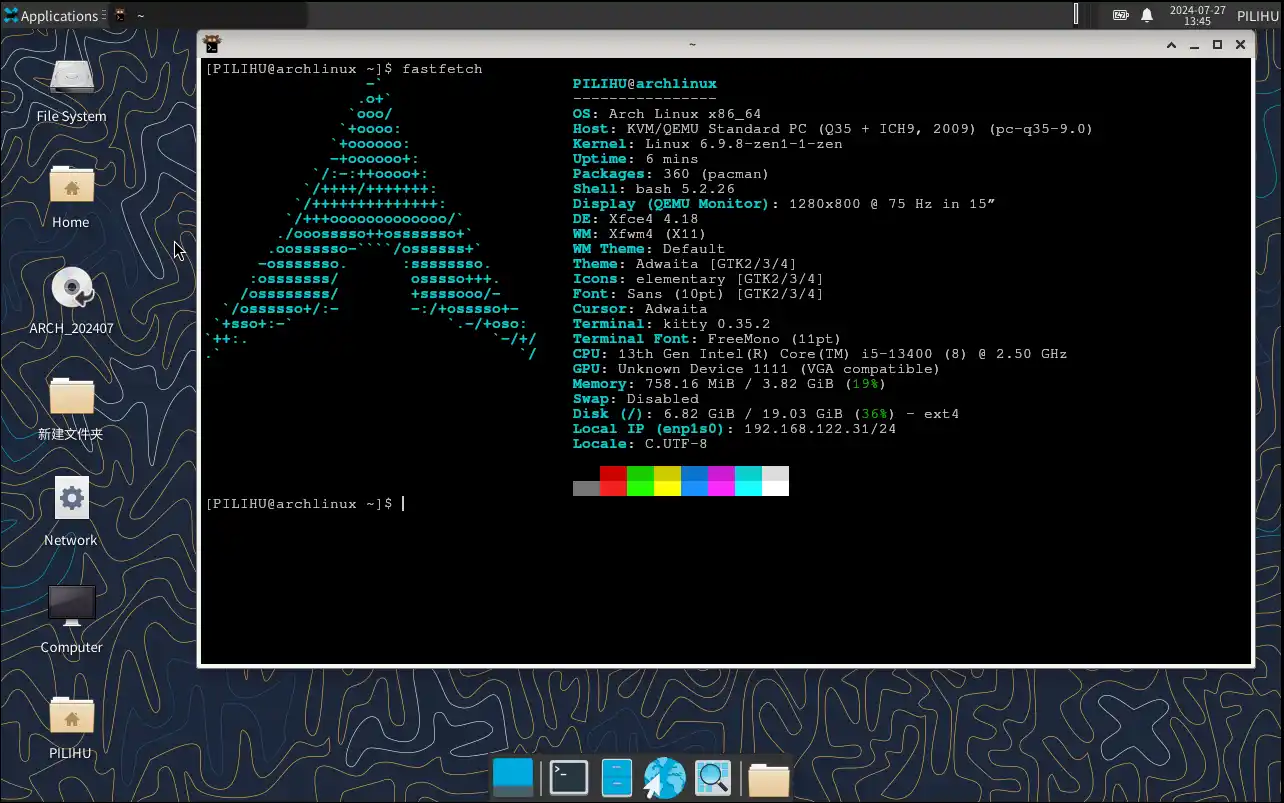1284x803 pixels.
Task: Click the kitty icon in the window titlebar
Action: (x=212, y=44)
